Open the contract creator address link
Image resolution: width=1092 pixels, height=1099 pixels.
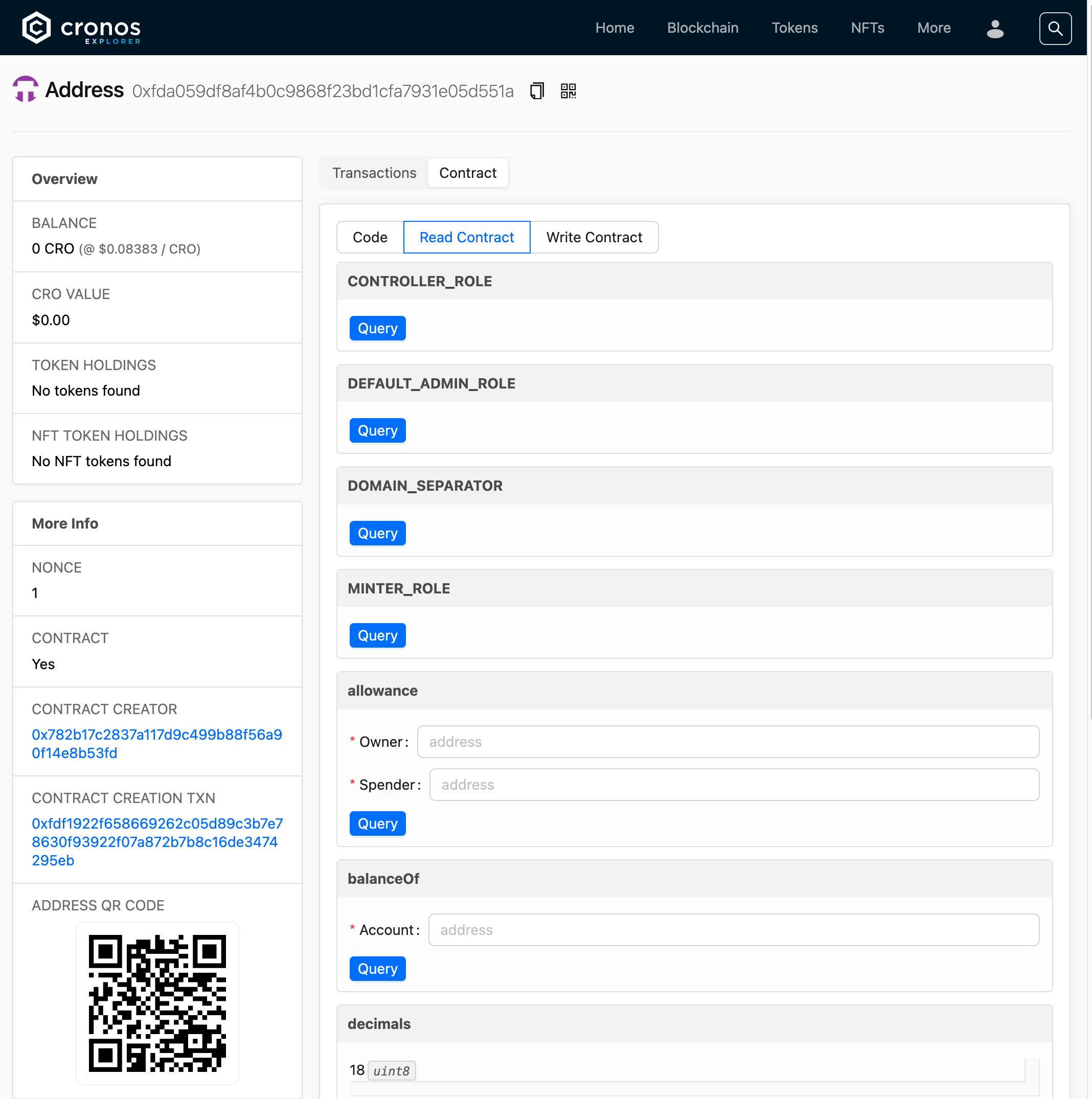pos(156,743)
